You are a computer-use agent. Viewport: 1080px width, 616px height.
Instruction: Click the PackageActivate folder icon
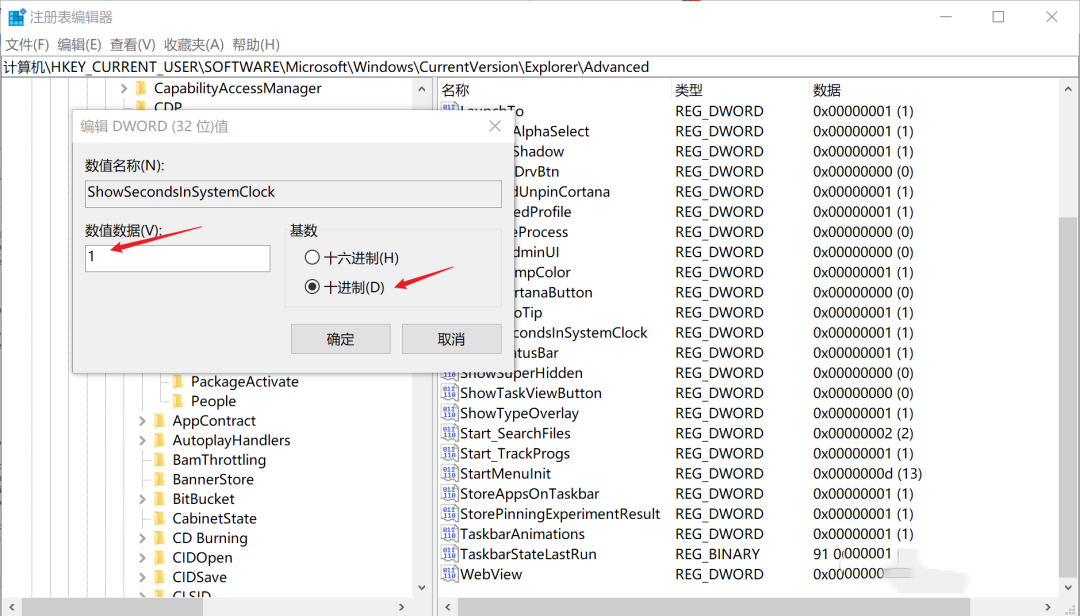point(178,382)
